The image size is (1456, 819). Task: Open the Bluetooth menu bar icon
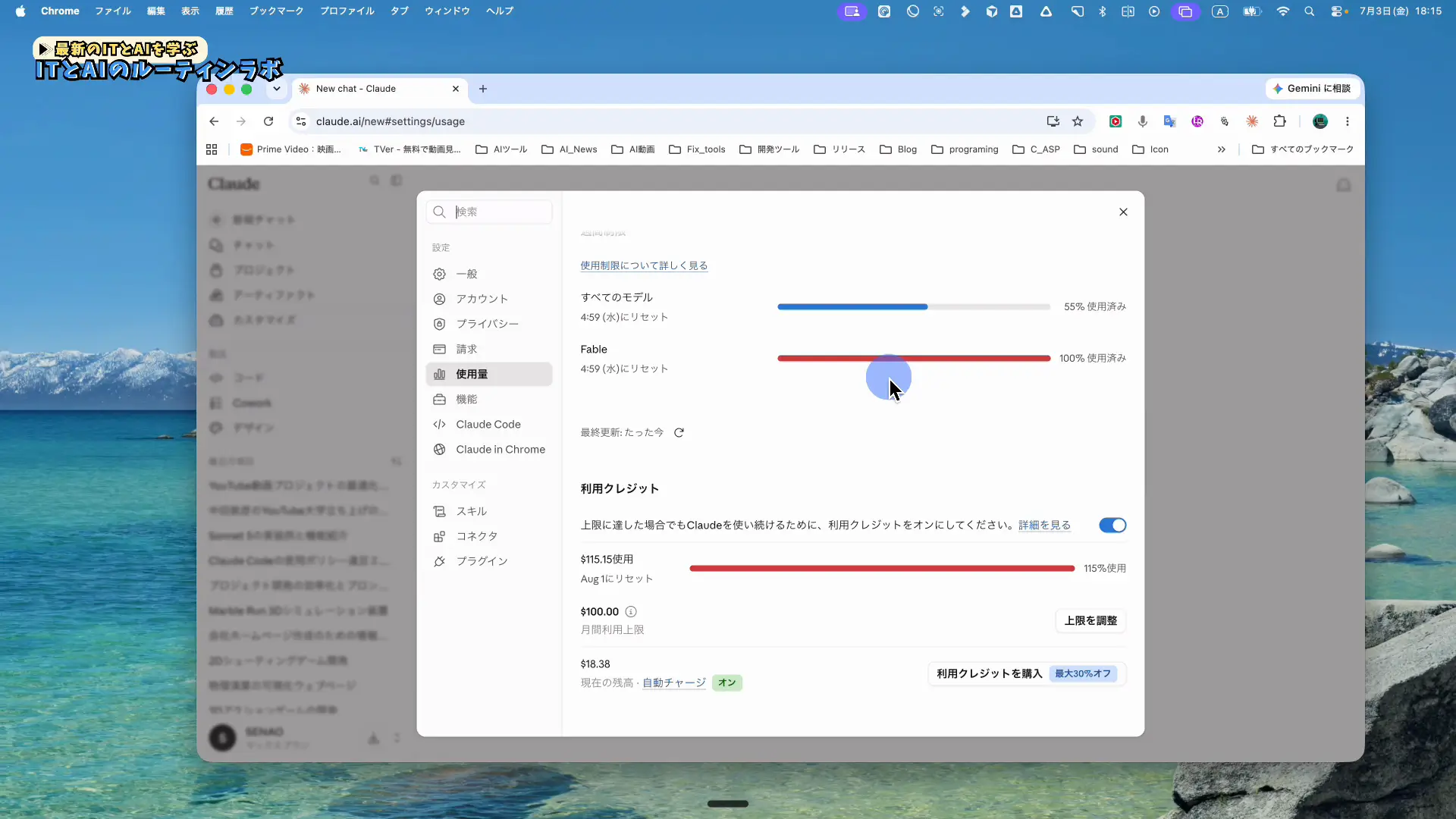click(1103, 11)
